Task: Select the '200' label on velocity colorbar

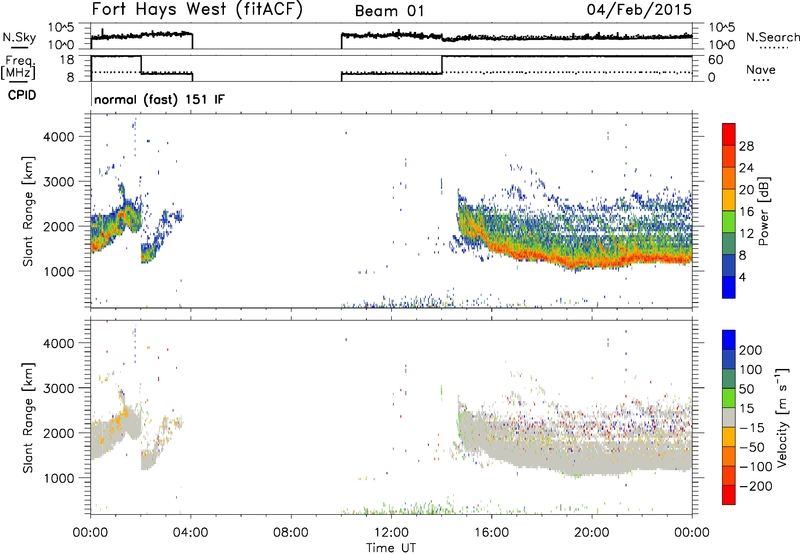Action: pyautogui.click(x=751, y=350)
